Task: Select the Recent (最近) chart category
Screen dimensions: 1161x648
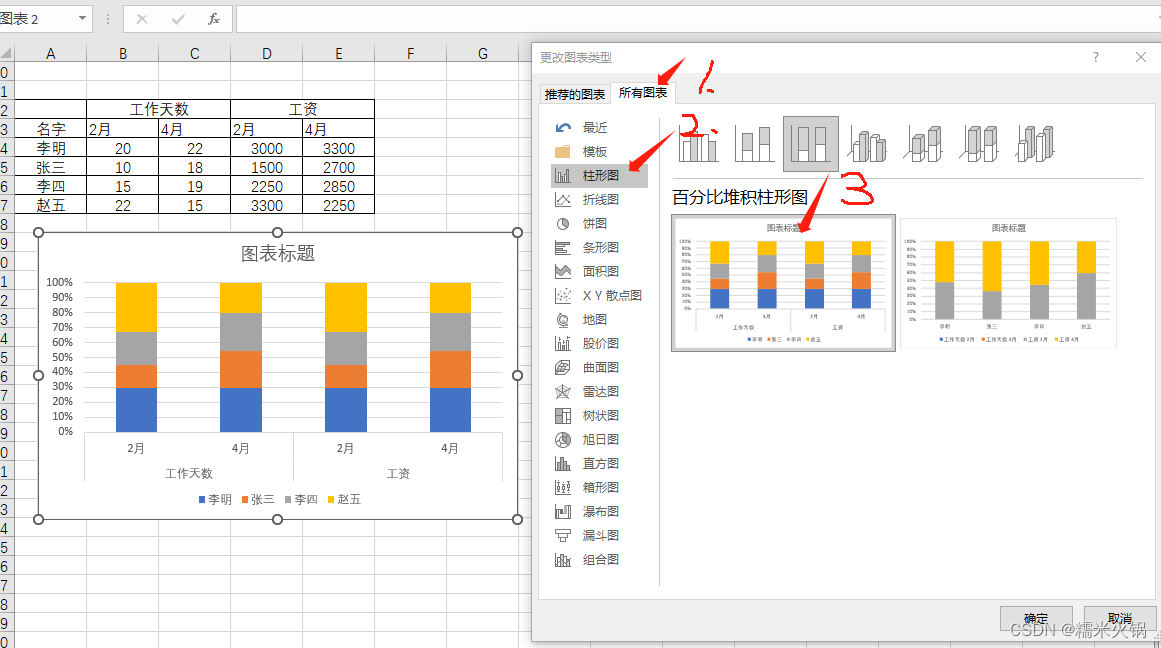Action: tap(595, 127)
